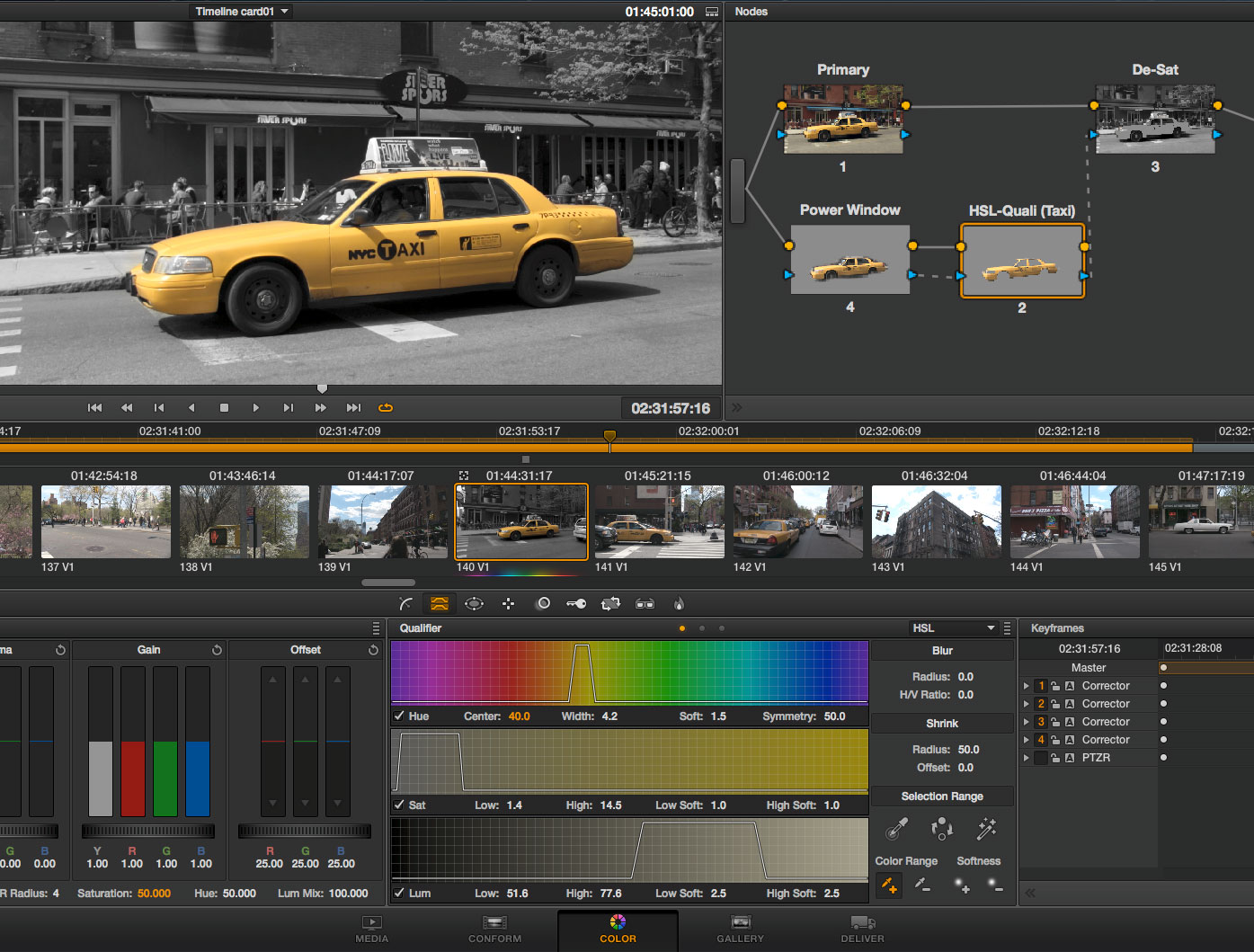Select the Qualifier tool in the palette toolbar

[439, 603]
